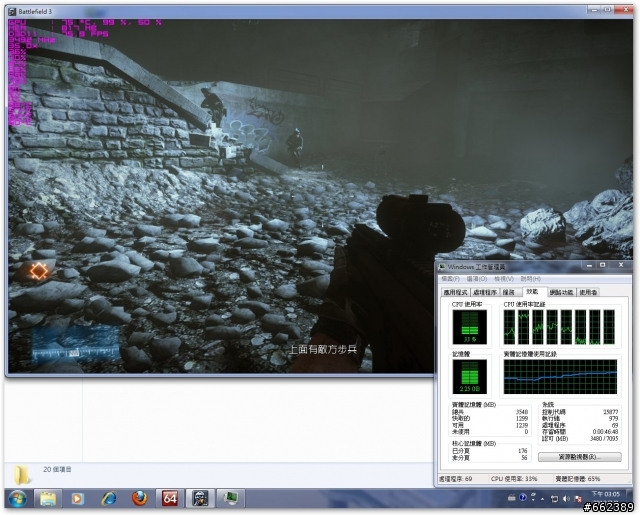Click the magenta GPU overlay readout
This screenshot has width=640, height=515.
85,22
